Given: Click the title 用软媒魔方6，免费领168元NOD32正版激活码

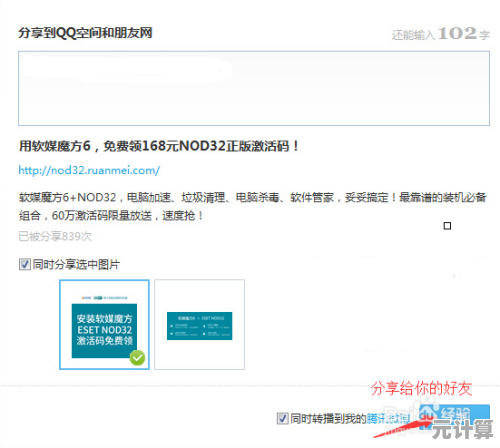Looking at the screenshot, I should coord(159,146).
